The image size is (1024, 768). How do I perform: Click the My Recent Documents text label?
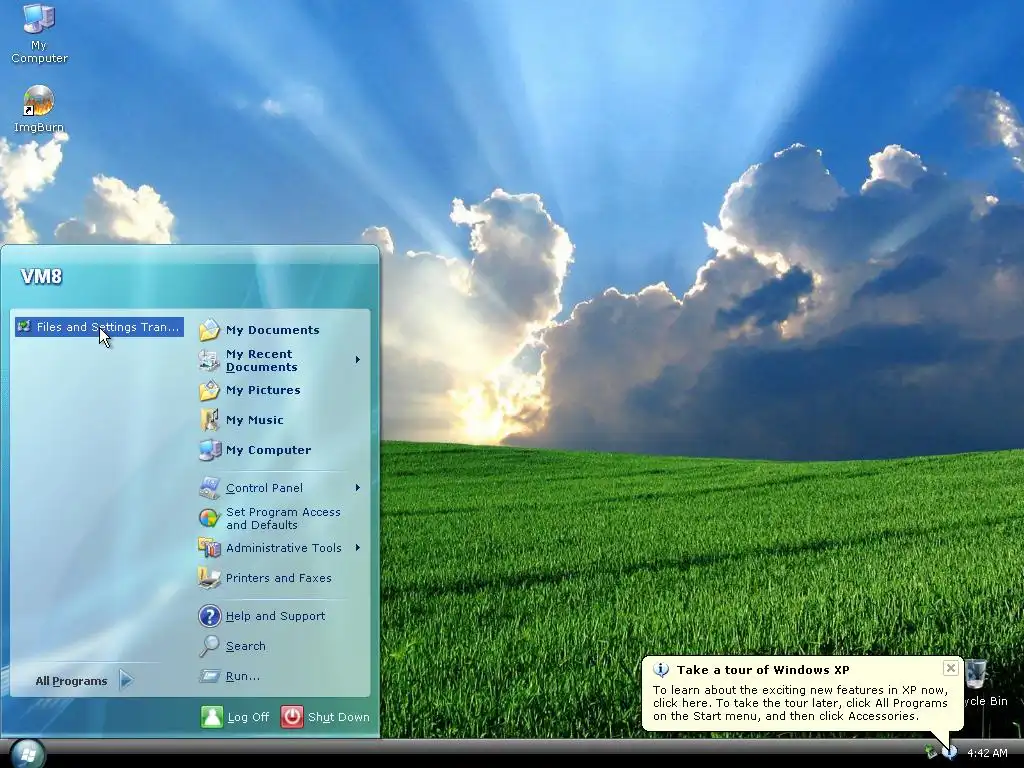pyautogui.click(x=261, y=360)
